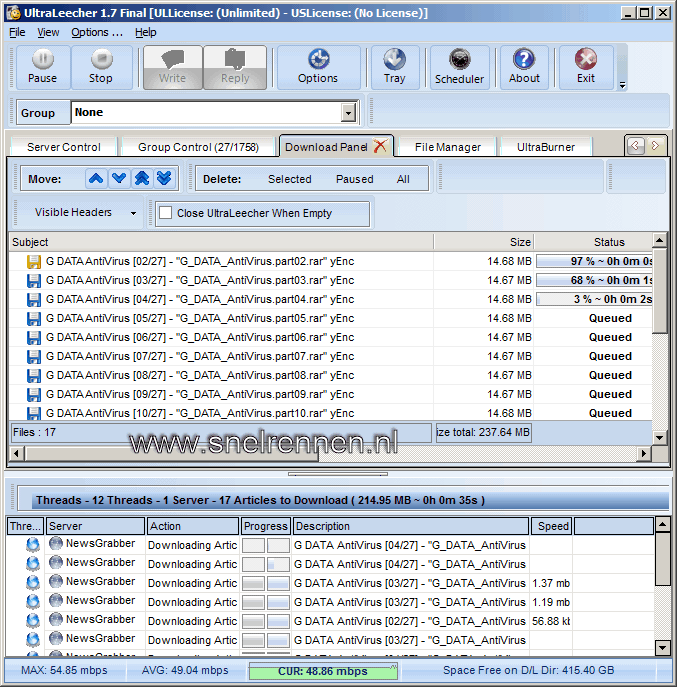Viewport: 677px width, 687px height.
Task: Click the UltraLeecher title bar app icon
Action: click(14, 12)
